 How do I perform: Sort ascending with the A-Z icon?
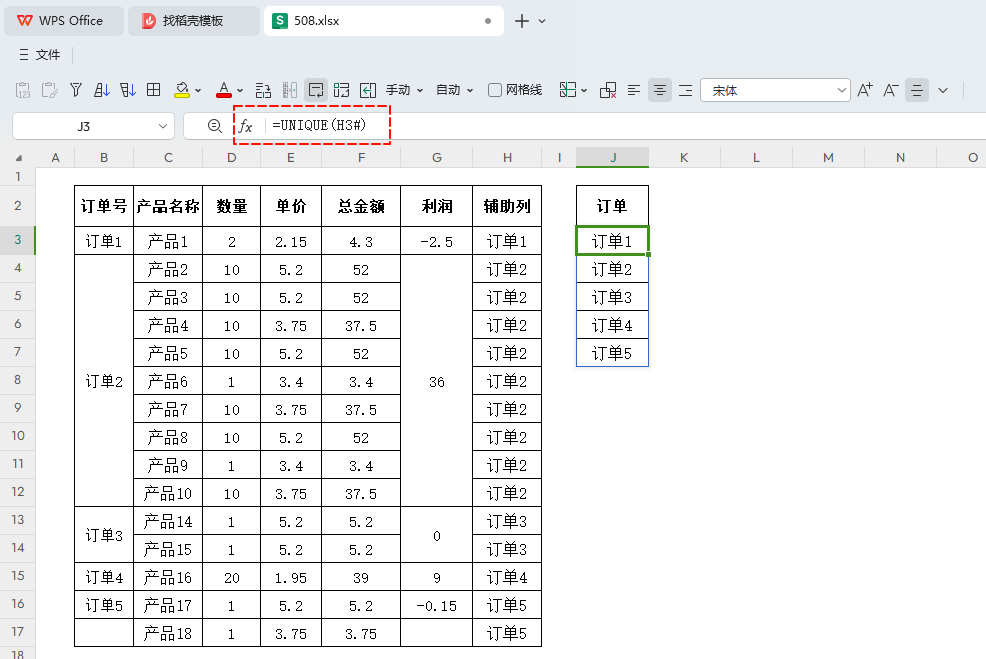102,90
